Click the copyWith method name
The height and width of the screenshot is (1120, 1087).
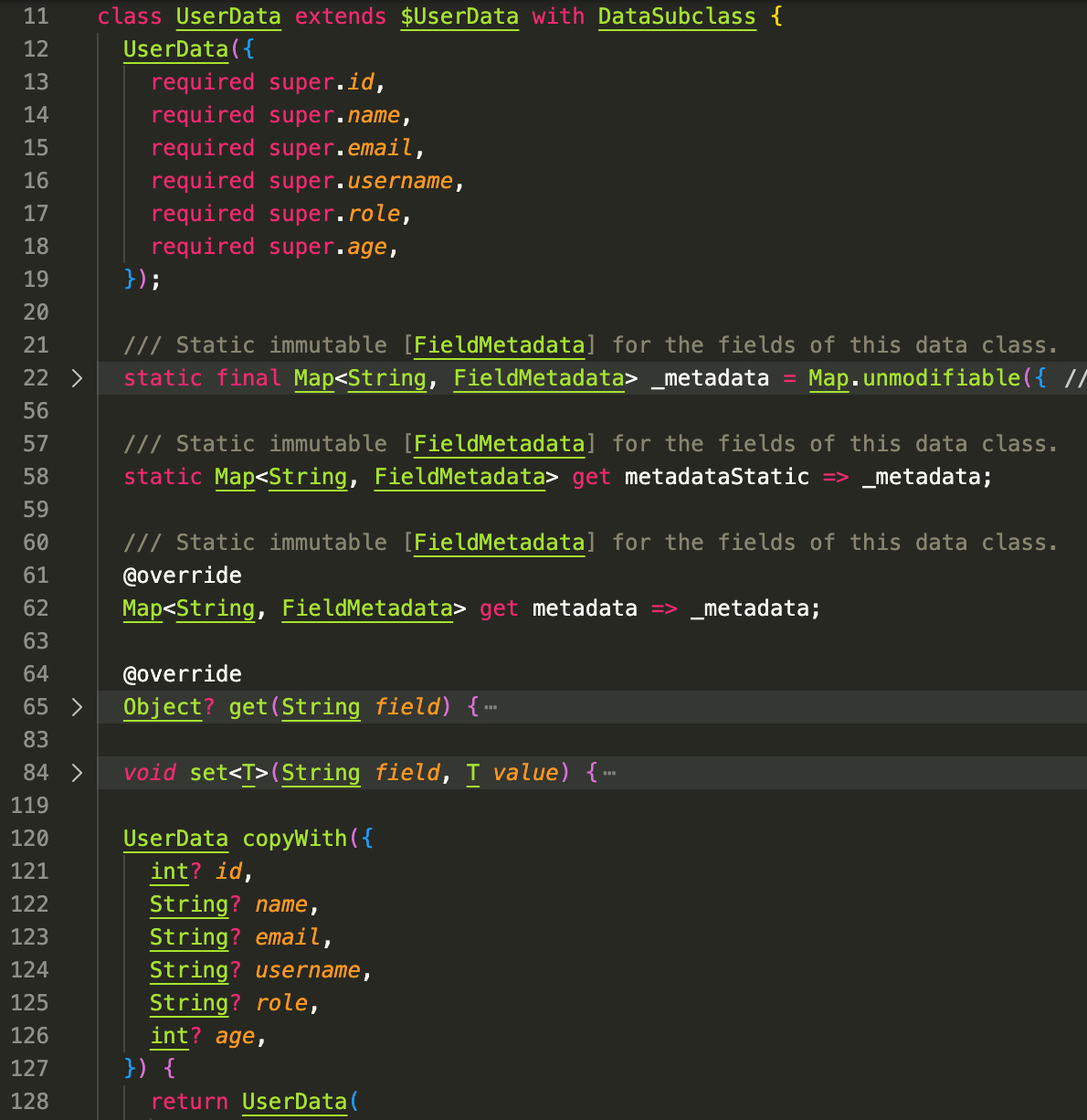tap(294, 839)
